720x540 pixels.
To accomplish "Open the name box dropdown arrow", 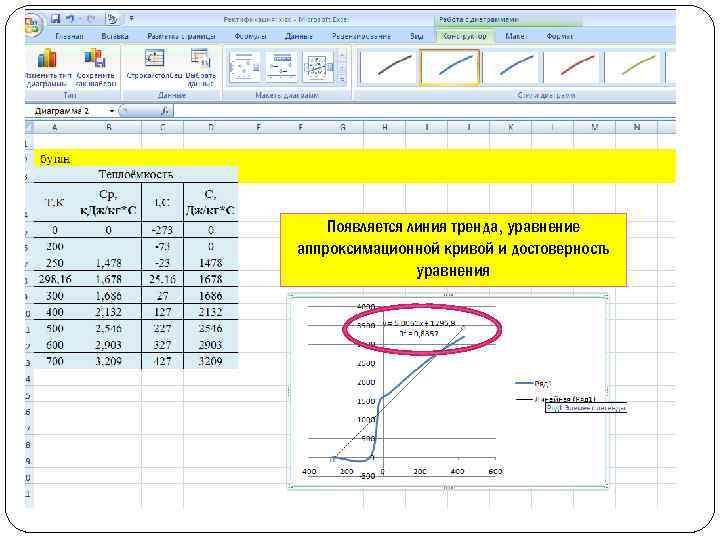I will (112, 111).
